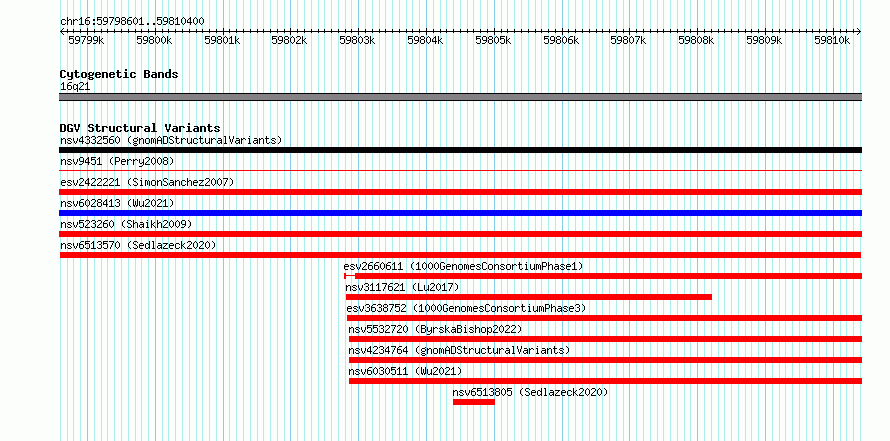Viewport: 890px width, 441px height.
Task: Click the 59802k ruler tick label
Action: coord(289,40)
